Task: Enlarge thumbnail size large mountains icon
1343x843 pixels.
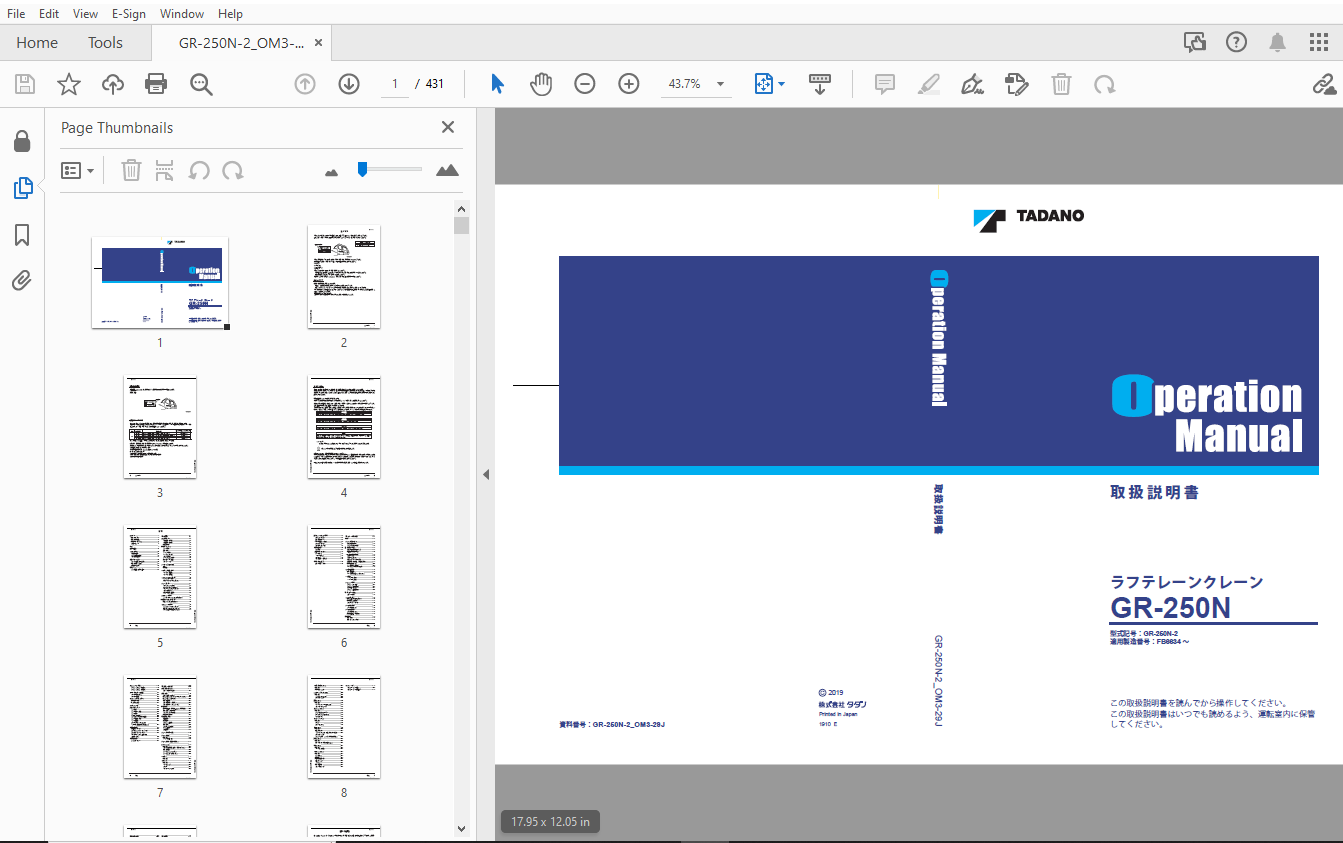Action: (x=447, y=170)
